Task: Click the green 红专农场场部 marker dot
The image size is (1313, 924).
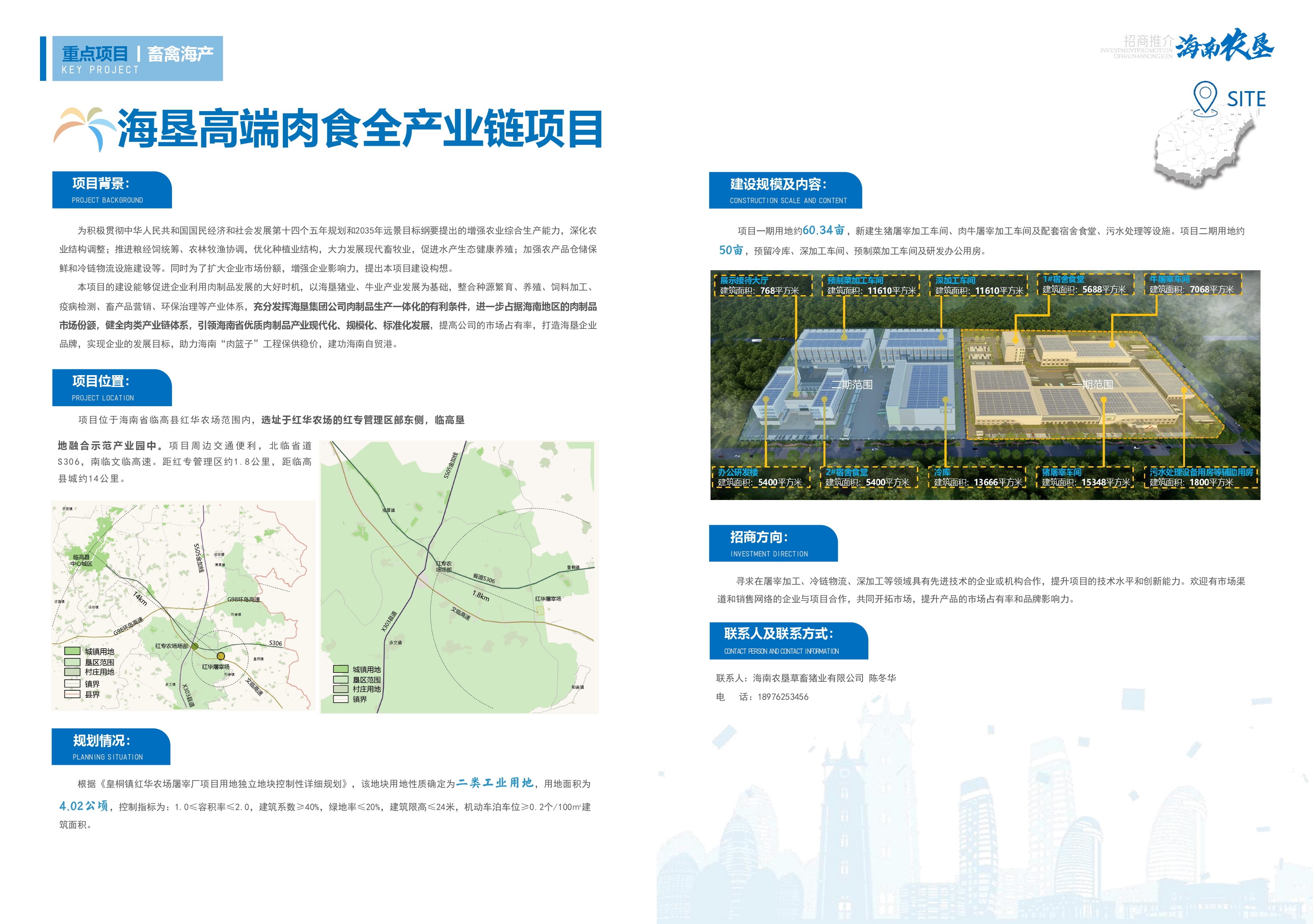Action: point(194,646)
